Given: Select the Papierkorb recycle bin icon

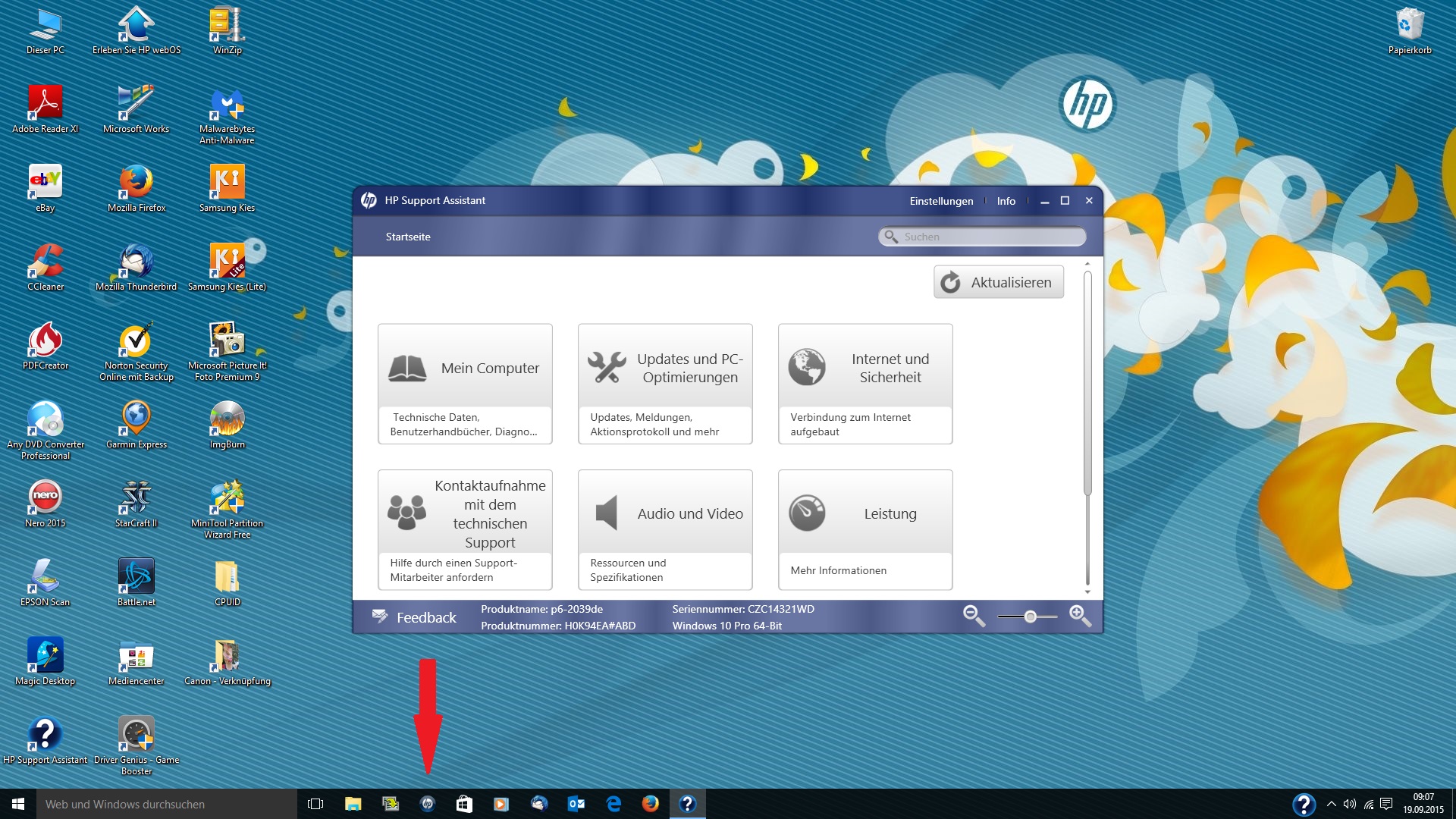Looking at the screenshot, I should coord(1410,32).
